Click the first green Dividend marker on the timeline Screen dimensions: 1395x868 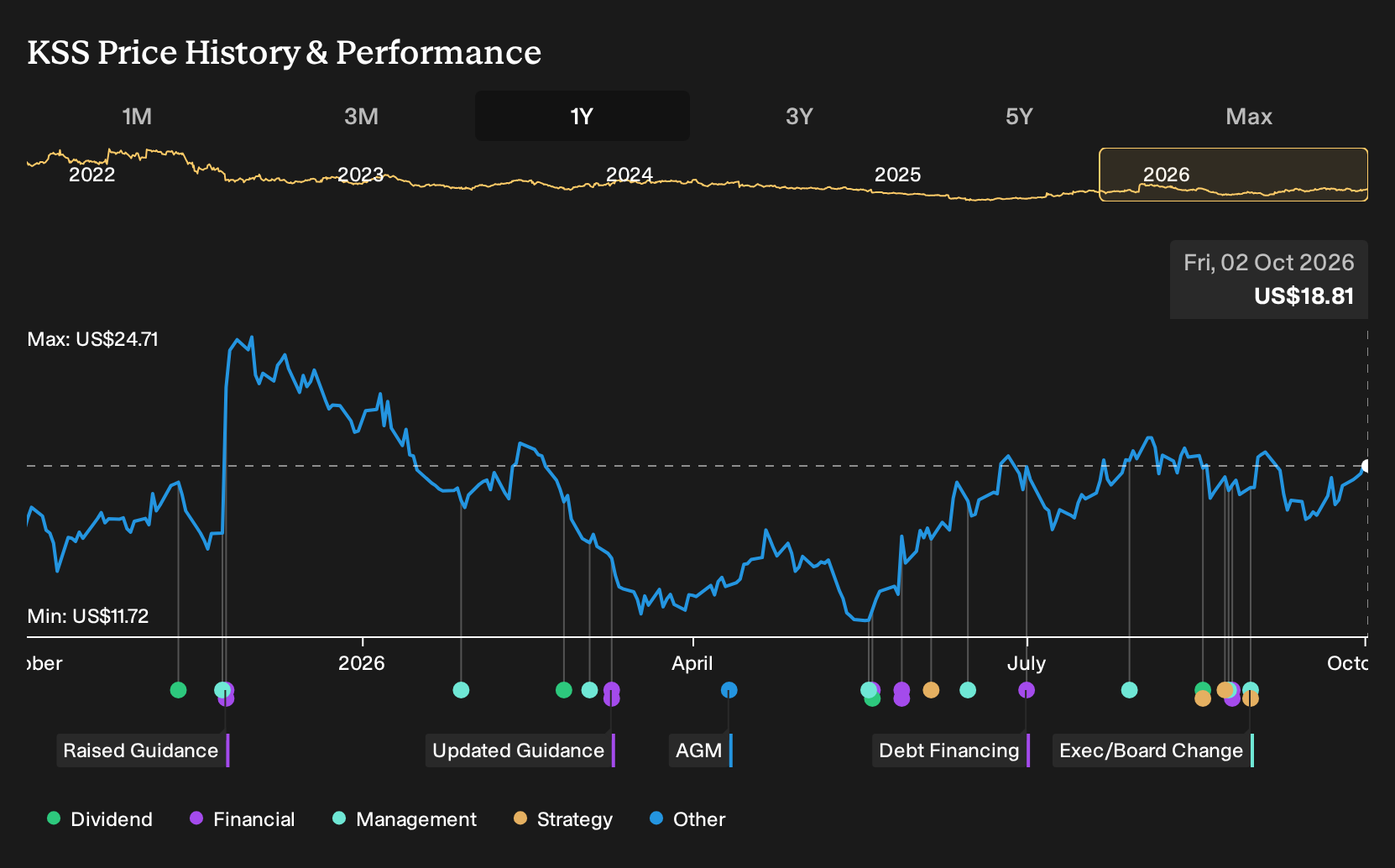pyautogui.click(x=178, y=690)
